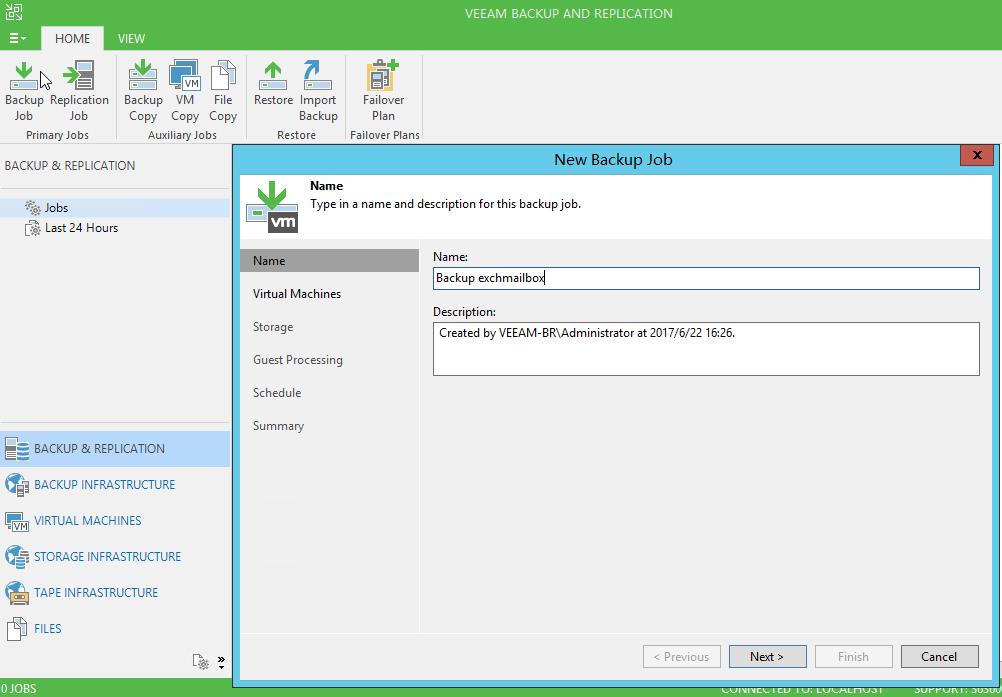Open the FILES view
1002x697 pixels.
click(x=33, y=629)
